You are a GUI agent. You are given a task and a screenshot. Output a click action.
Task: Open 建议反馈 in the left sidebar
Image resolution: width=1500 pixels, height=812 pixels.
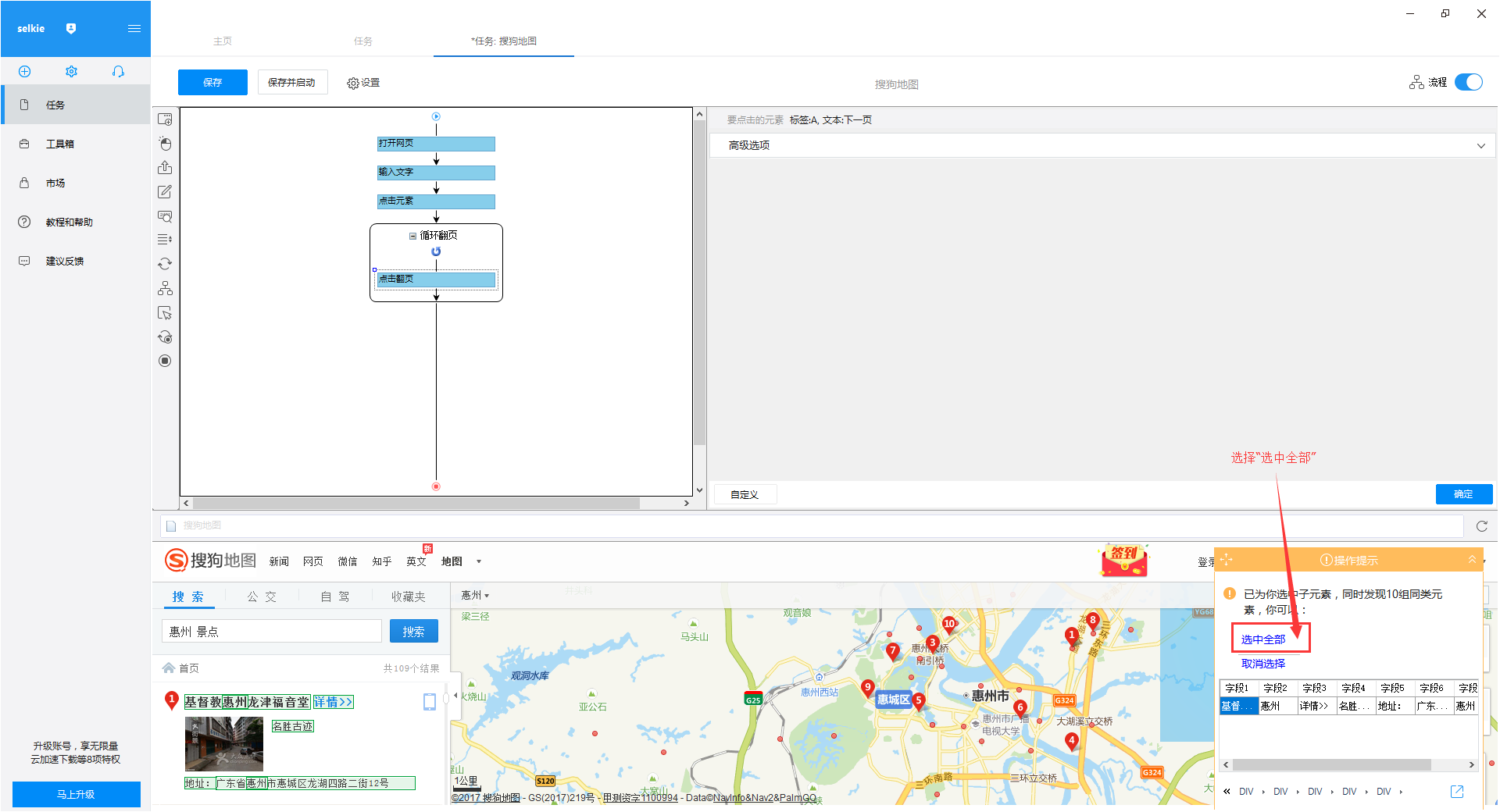[x=76, y=261]
